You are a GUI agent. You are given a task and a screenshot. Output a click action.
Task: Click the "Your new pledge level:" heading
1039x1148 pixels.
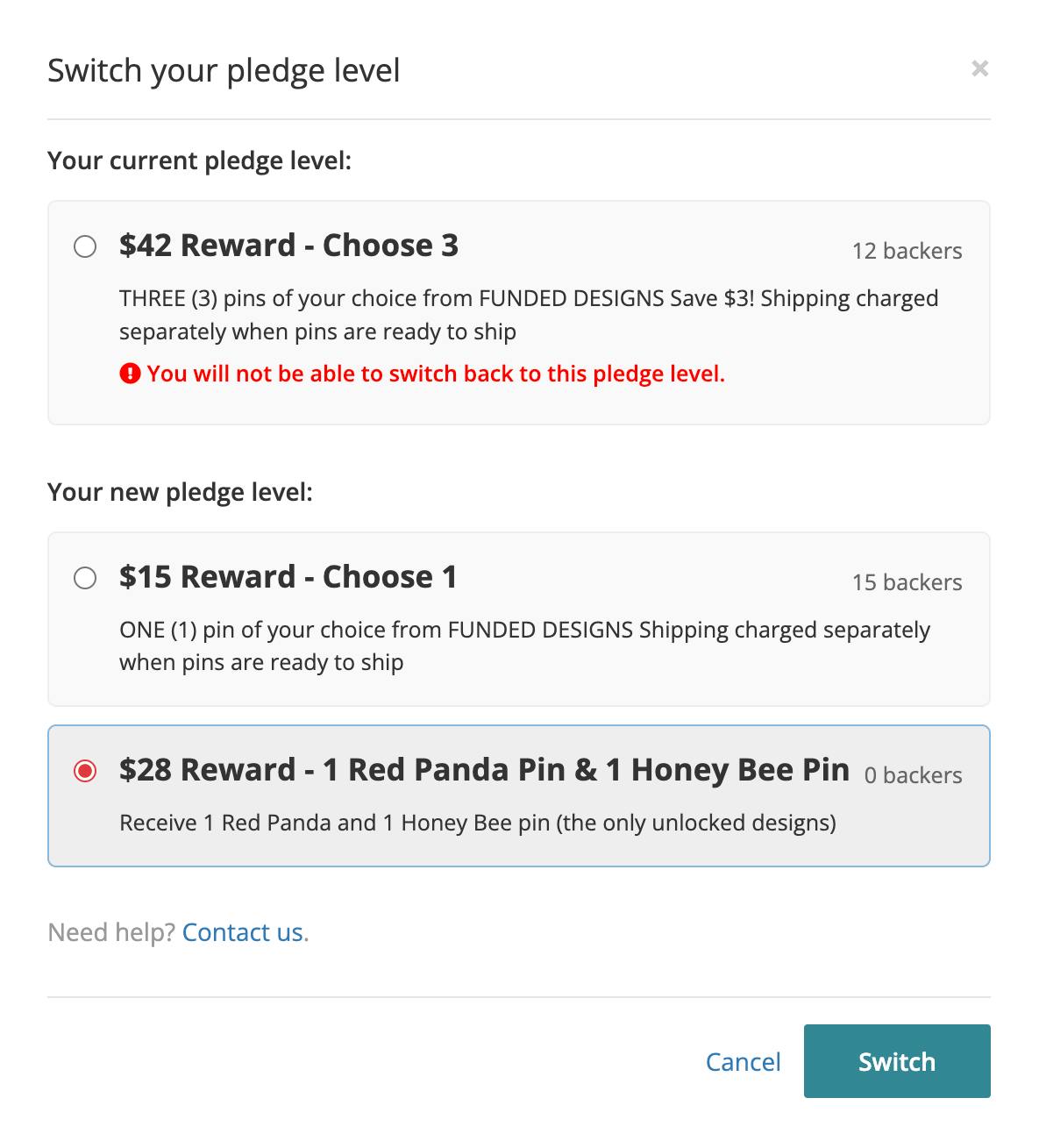click(180, 492)
